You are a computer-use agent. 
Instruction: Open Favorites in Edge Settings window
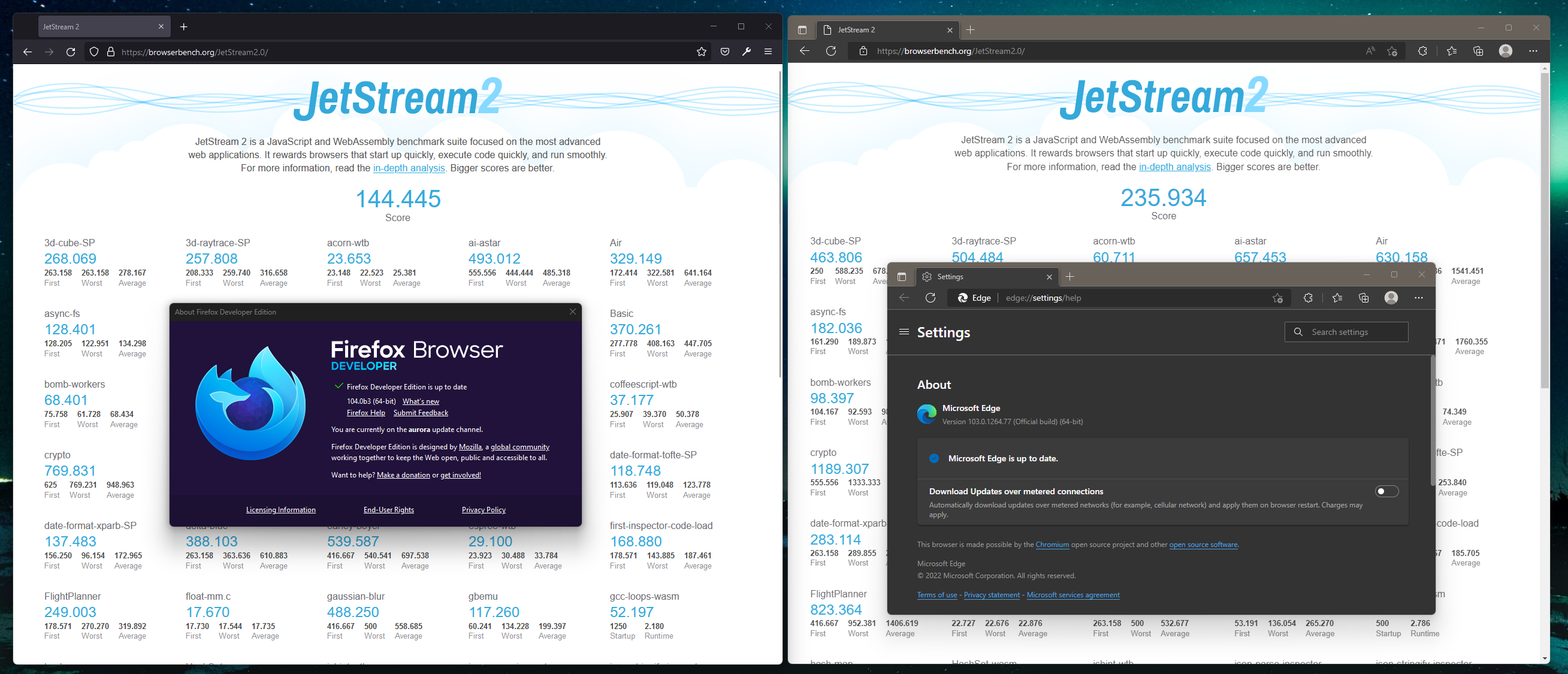(1337, 298)
